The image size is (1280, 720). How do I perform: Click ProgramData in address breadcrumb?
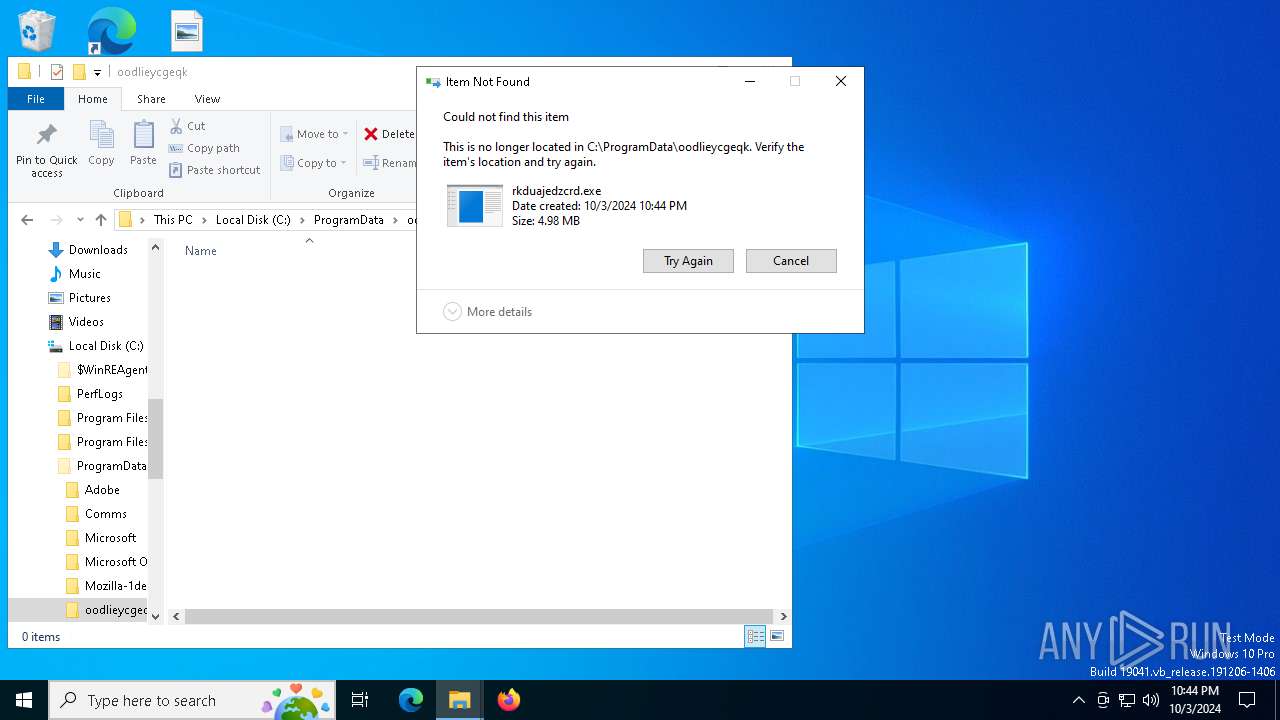(x=349, y=220)
